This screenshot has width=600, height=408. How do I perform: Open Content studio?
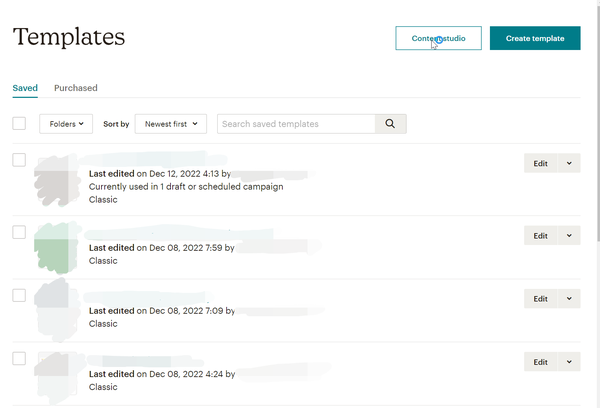coord(438,38)
